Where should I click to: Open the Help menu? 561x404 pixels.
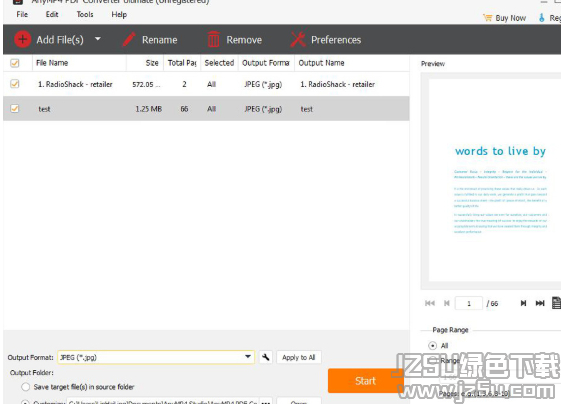tap(119, 15)
